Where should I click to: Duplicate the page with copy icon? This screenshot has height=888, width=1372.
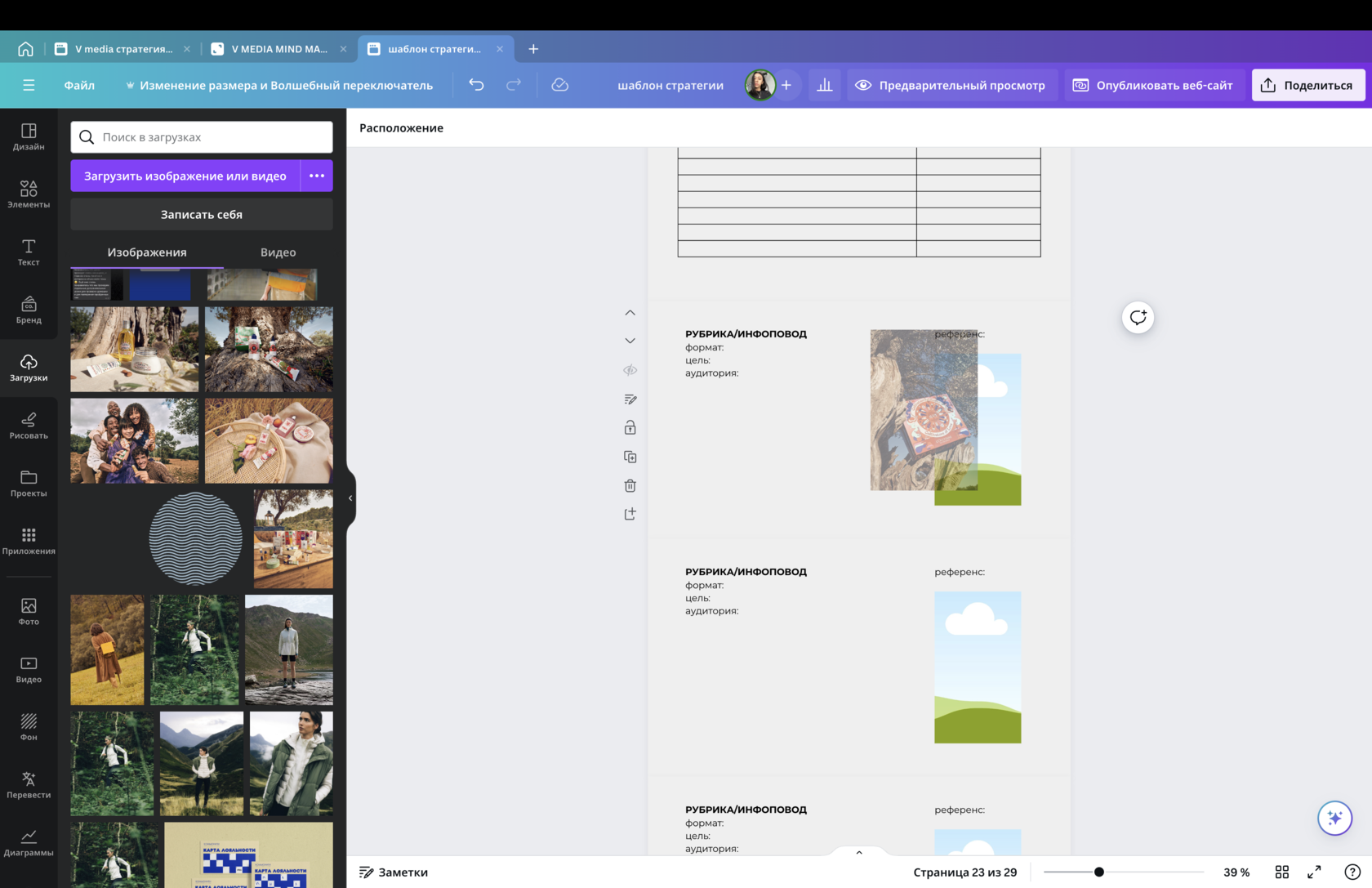coord(630,457)
